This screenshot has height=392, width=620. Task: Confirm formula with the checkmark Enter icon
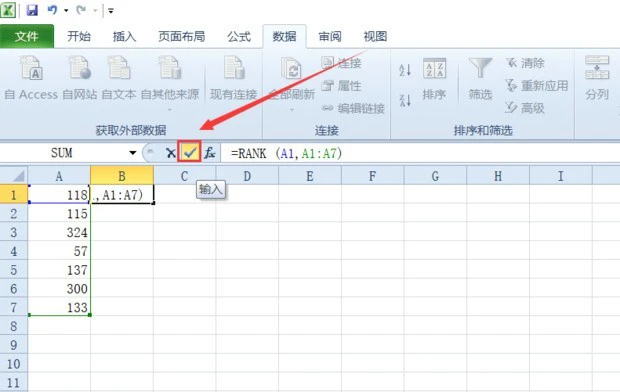click(x=190, y=152)
